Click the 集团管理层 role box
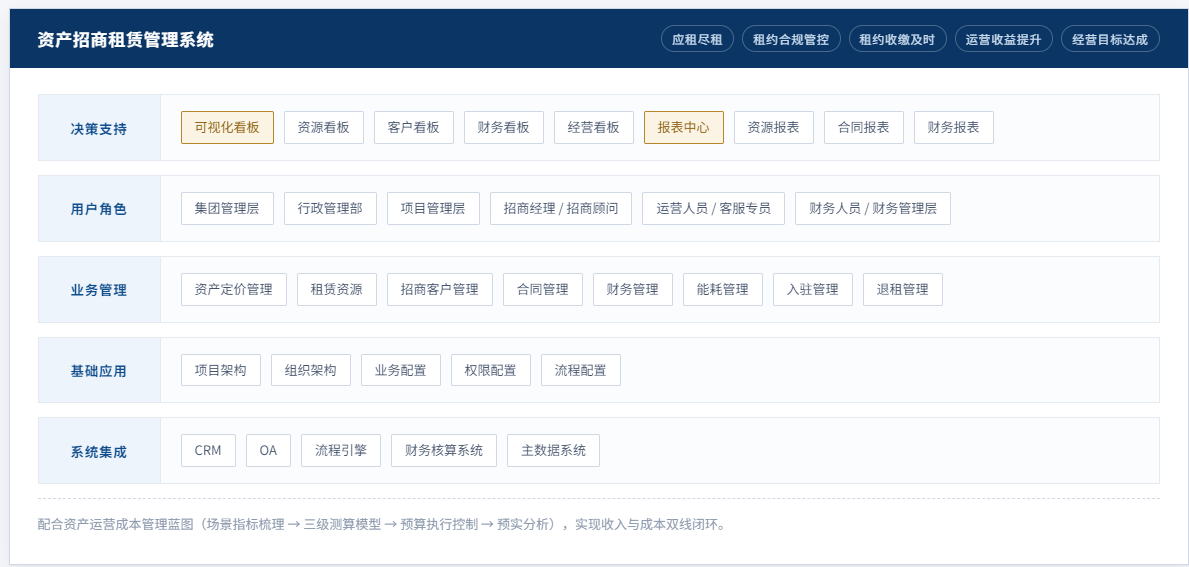 [x=227, y=208]
